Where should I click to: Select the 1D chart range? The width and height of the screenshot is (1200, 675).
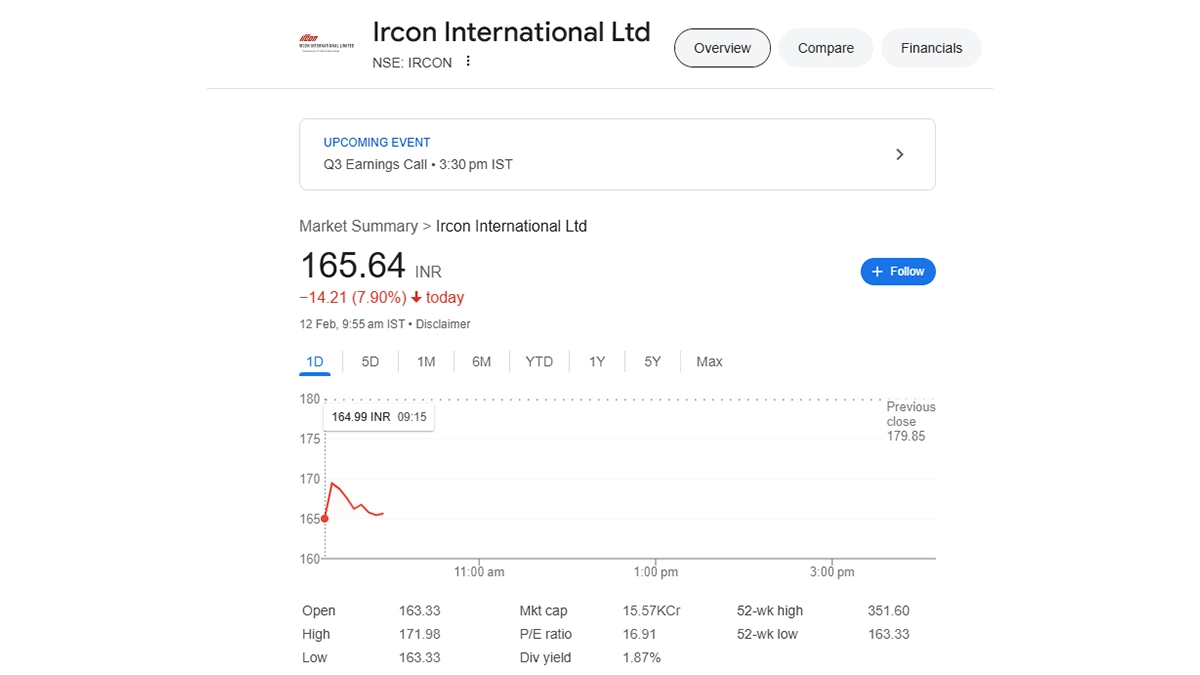coord(315,361)
